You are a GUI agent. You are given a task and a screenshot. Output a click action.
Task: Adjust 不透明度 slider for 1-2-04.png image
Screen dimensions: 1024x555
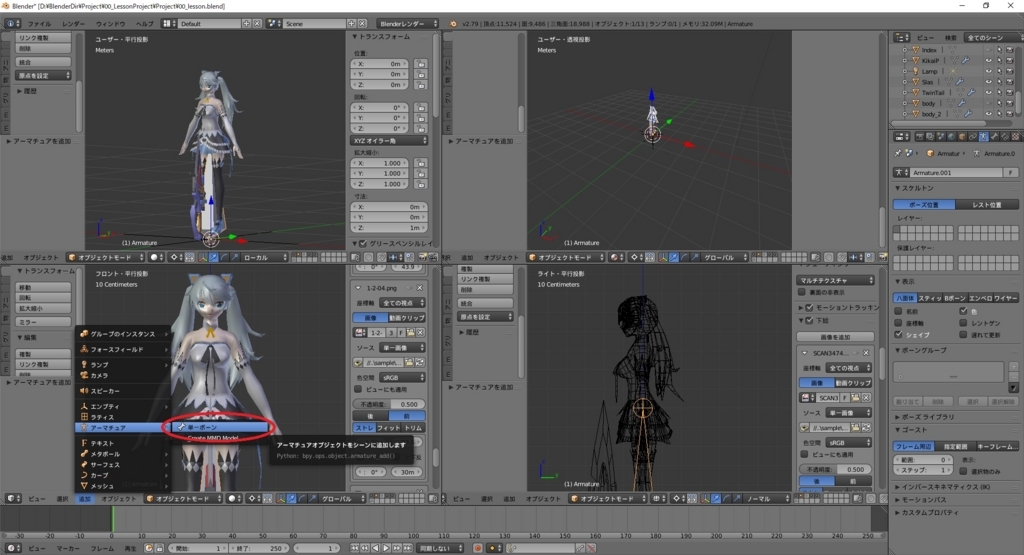(390, 404)
